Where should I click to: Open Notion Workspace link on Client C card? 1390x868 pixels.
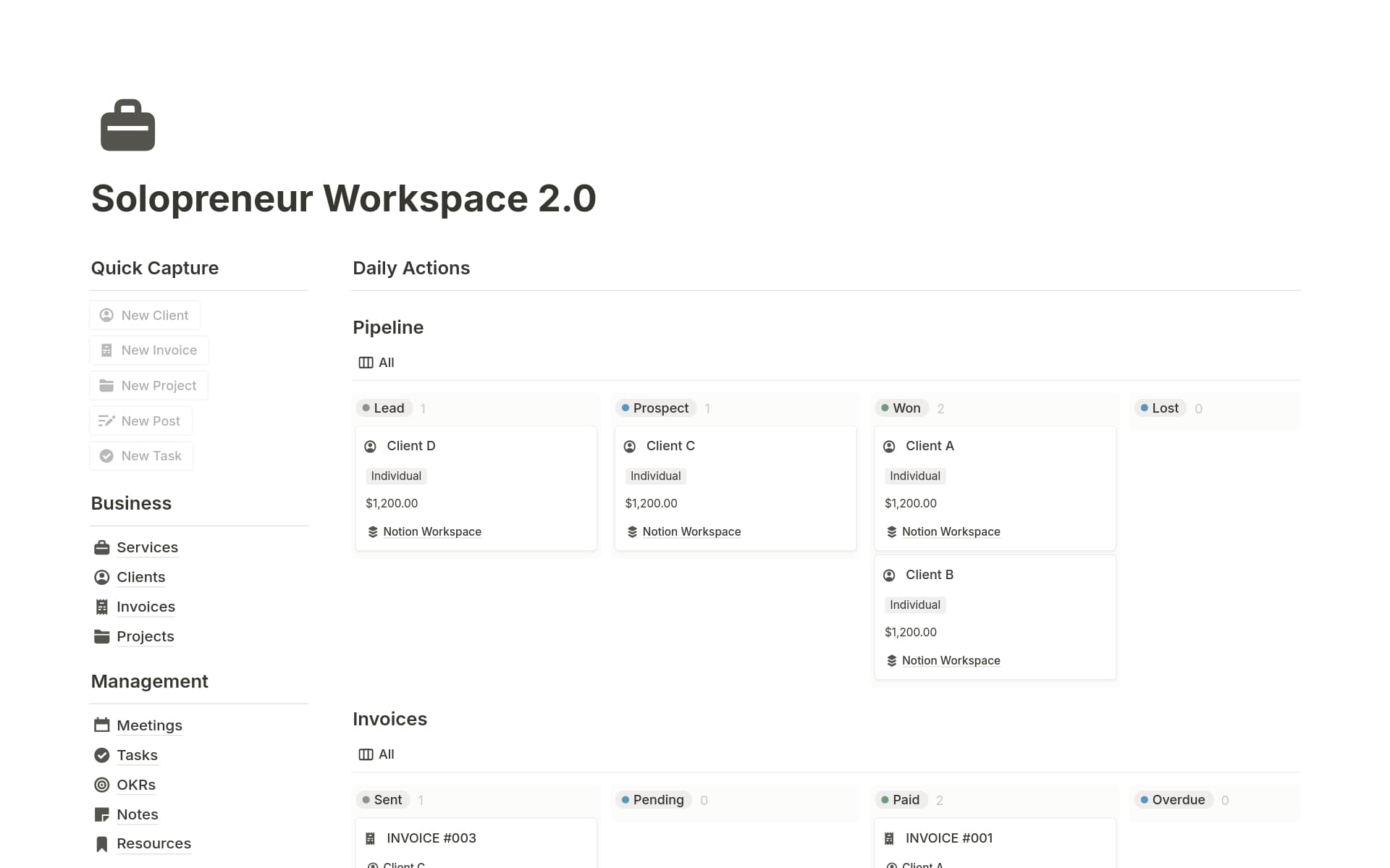(691, 531)
